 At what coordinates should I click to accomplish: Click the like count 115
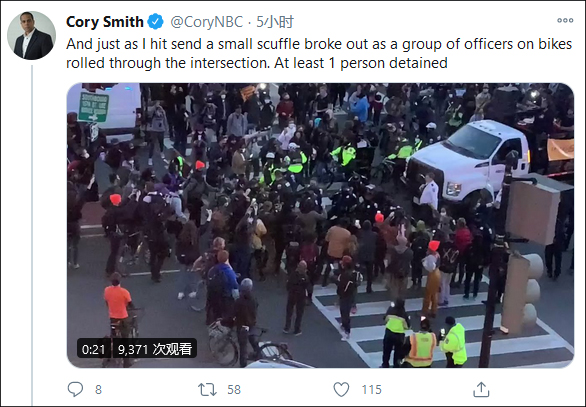[x=371, y=390]
